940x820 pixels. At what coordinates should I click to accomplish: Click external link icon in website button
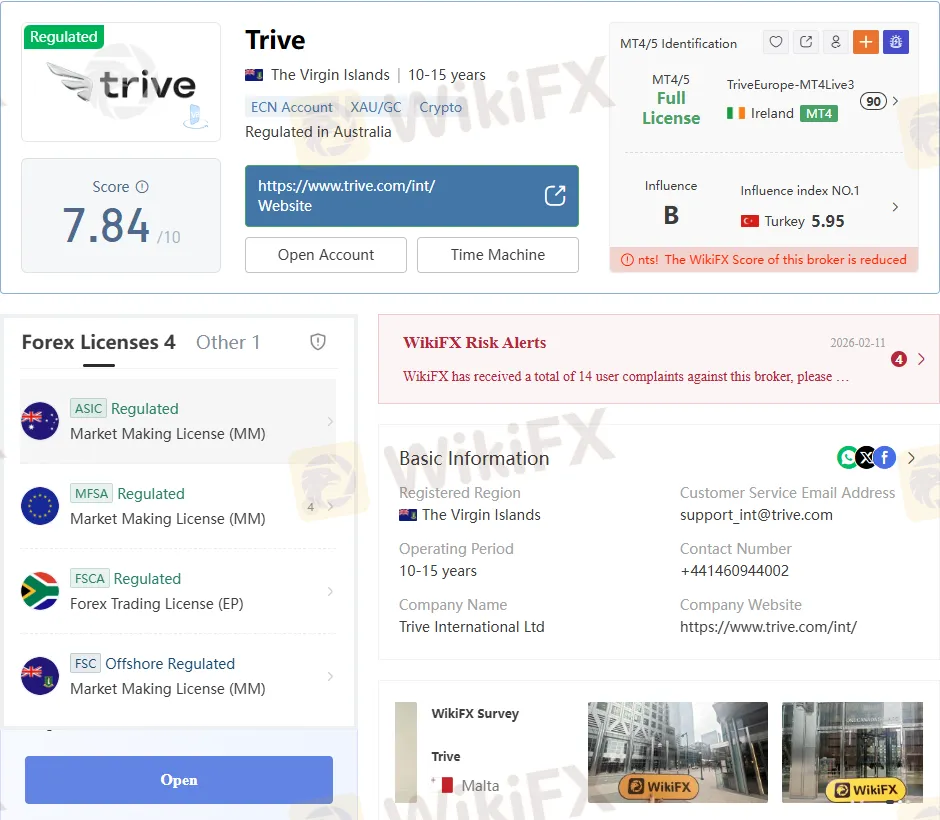[555, 195]
